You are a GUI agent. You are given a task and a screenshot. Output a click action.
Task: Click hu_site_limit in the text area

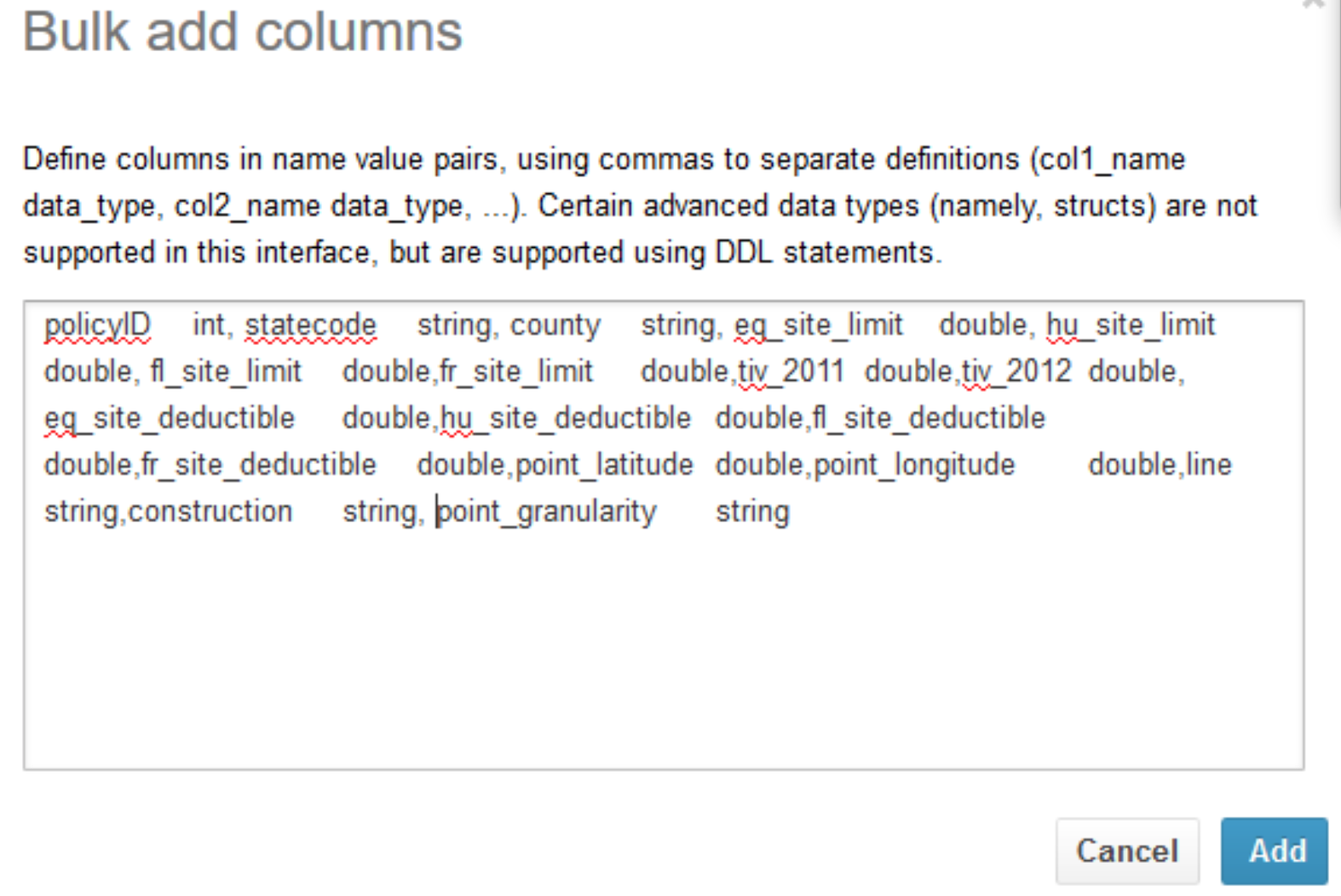[1130, 325]
